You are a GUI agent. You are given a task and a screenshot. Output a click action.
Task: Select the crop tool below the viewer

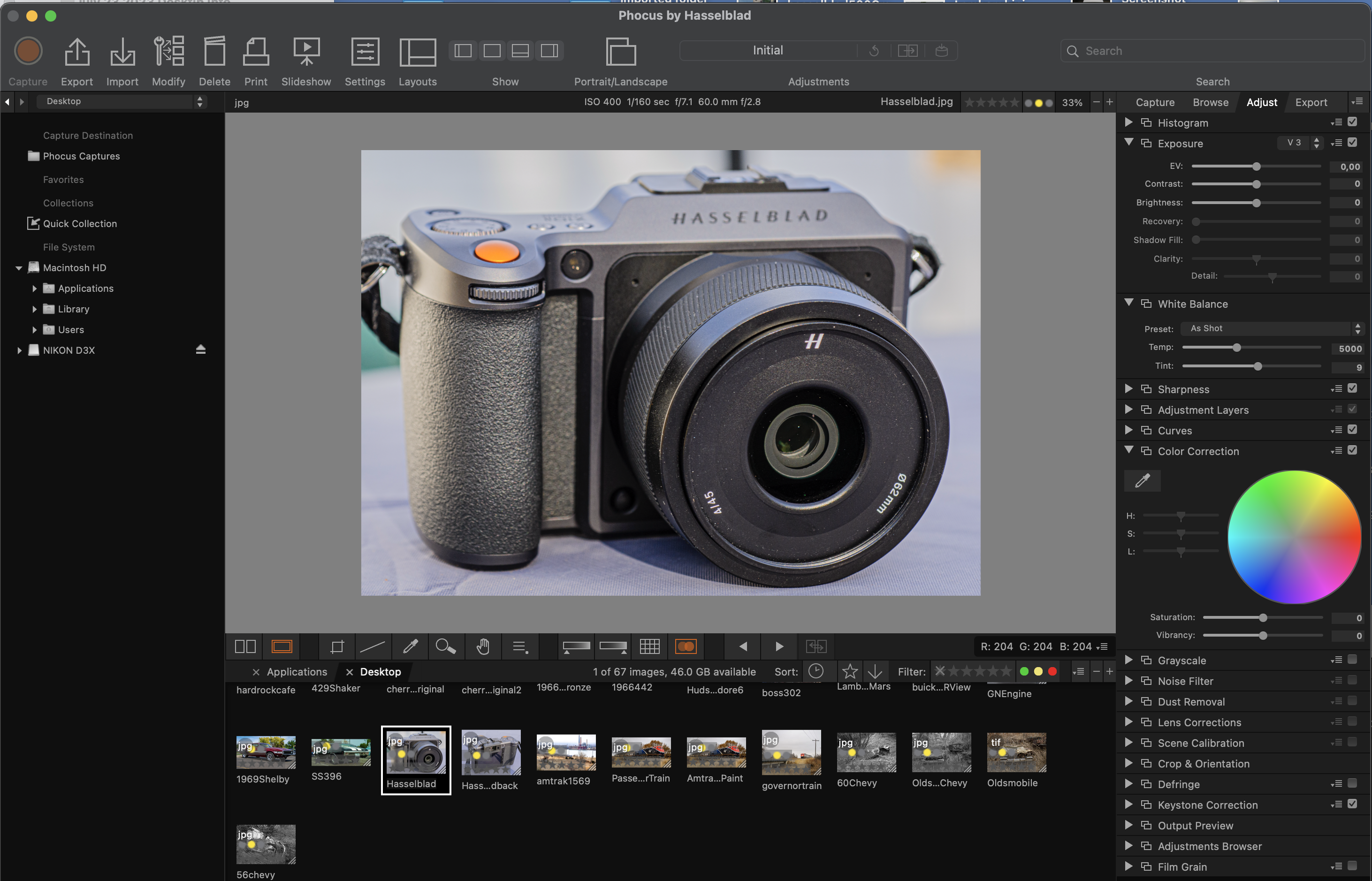337,646
